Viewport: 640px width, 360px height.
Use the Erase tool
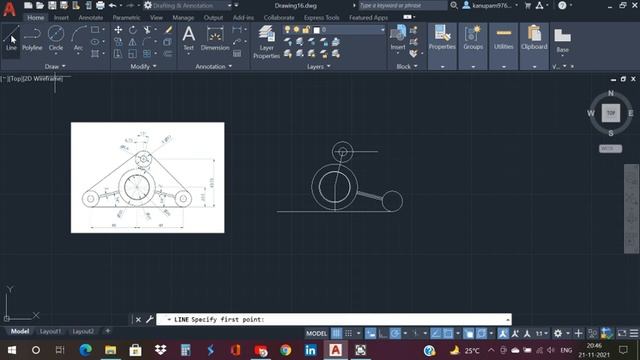(168, 29)
